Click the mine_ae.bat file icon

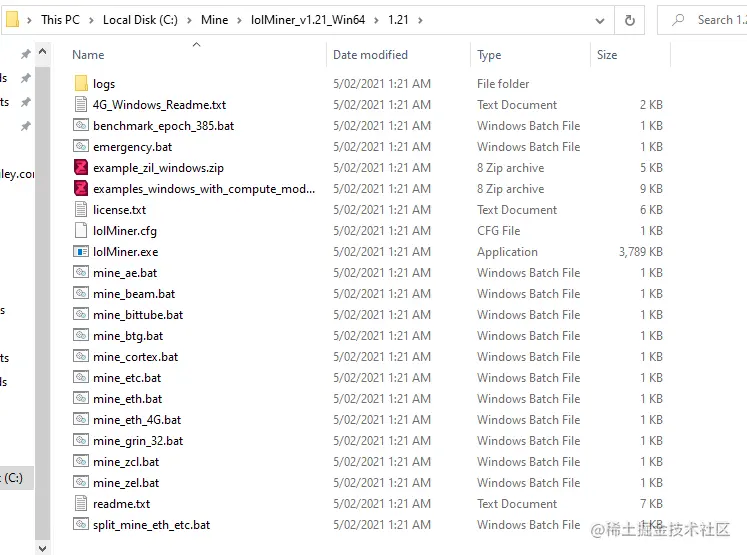pyautogui.click(x=81, y=272)
